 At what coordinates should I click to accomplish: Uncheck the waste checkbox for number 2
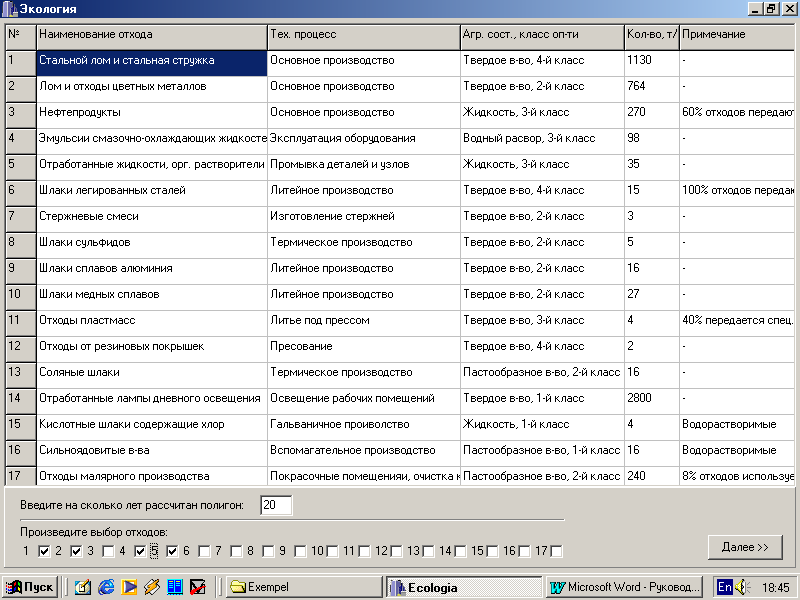(77, 551)
